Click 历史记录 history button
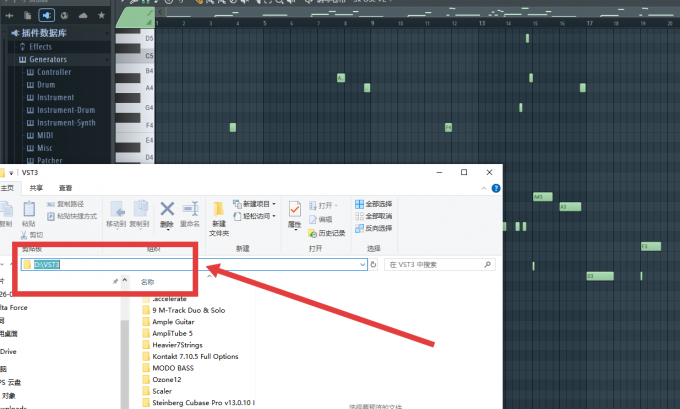This screenshot has height=409, width=680. (327, 233)
